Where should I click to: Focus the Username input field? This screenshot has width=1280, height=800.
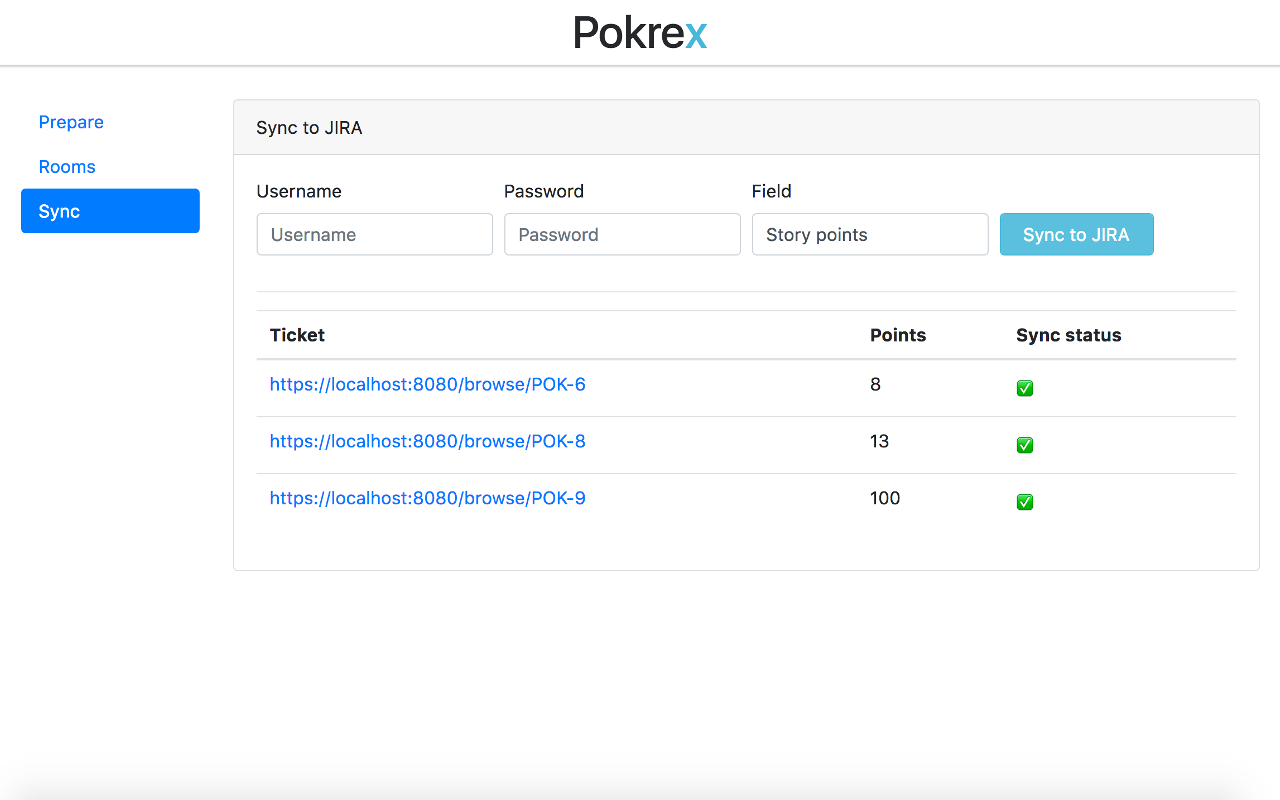coord(374,234)
